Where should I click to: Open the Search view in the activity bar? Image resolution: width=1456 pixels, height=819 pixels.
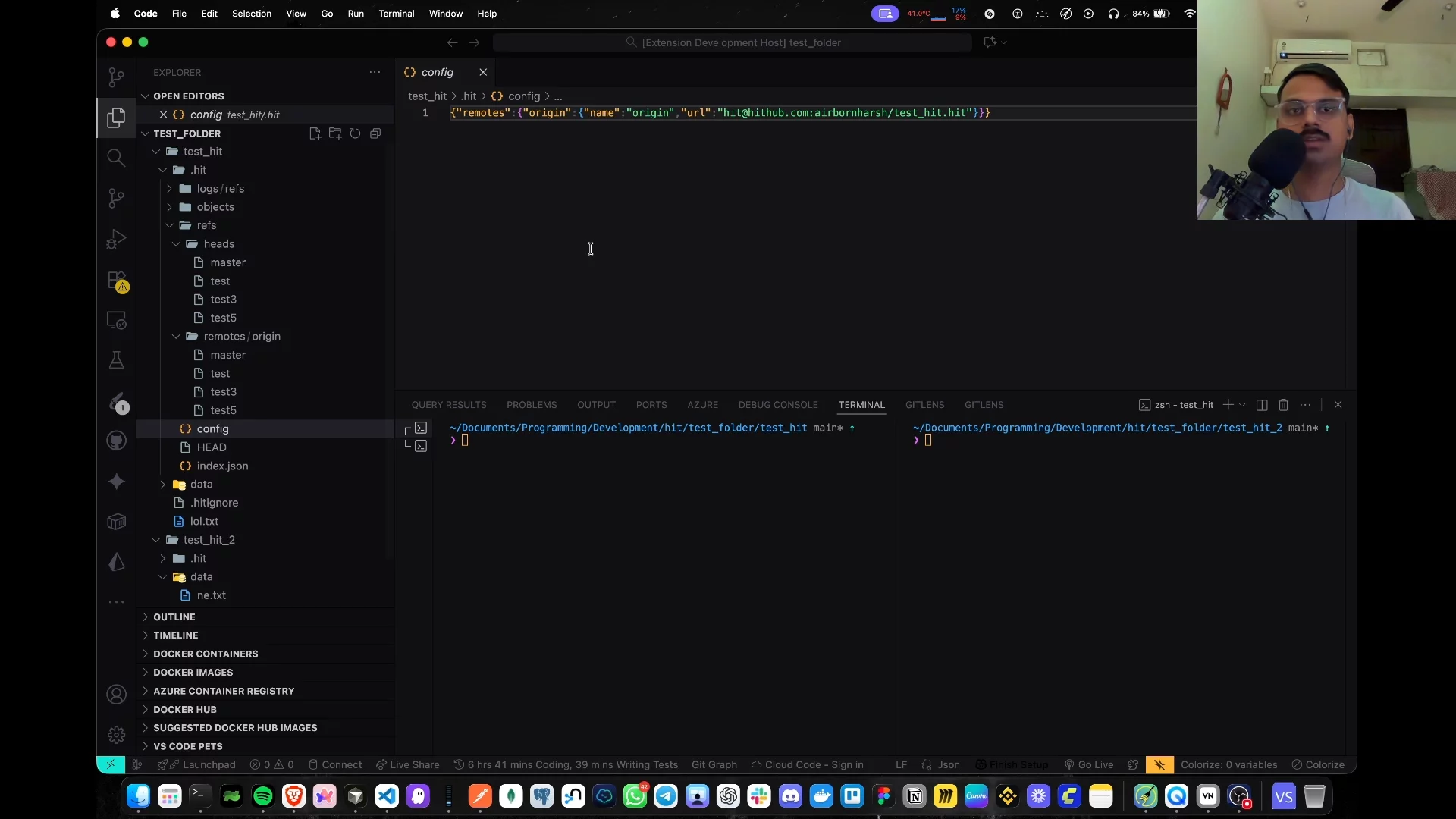pyautogui.click(x=116, y=158)
